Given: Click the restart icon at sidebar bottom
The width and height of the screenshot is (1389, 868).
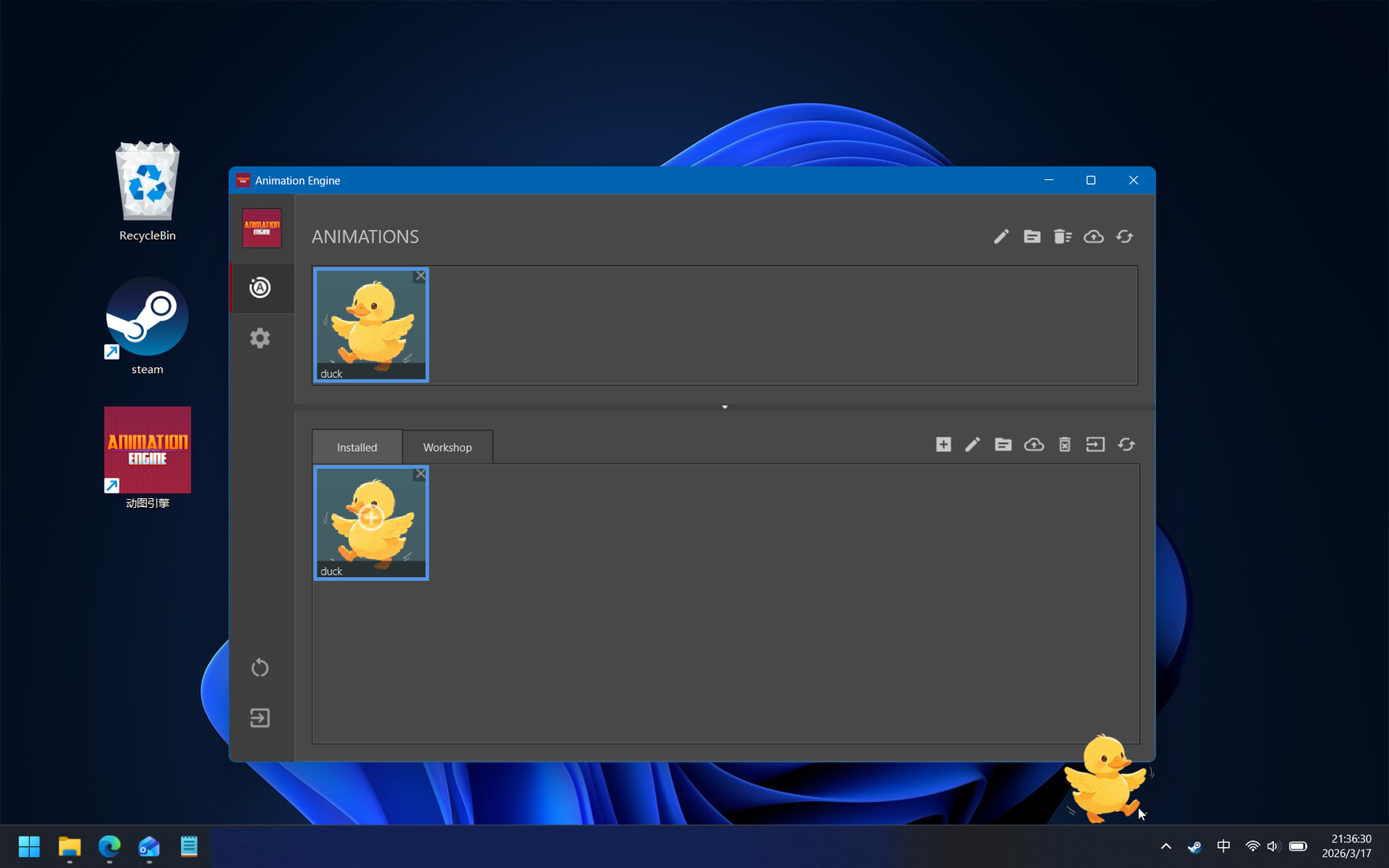Looking at the screenshot, I should pos(260,667).
